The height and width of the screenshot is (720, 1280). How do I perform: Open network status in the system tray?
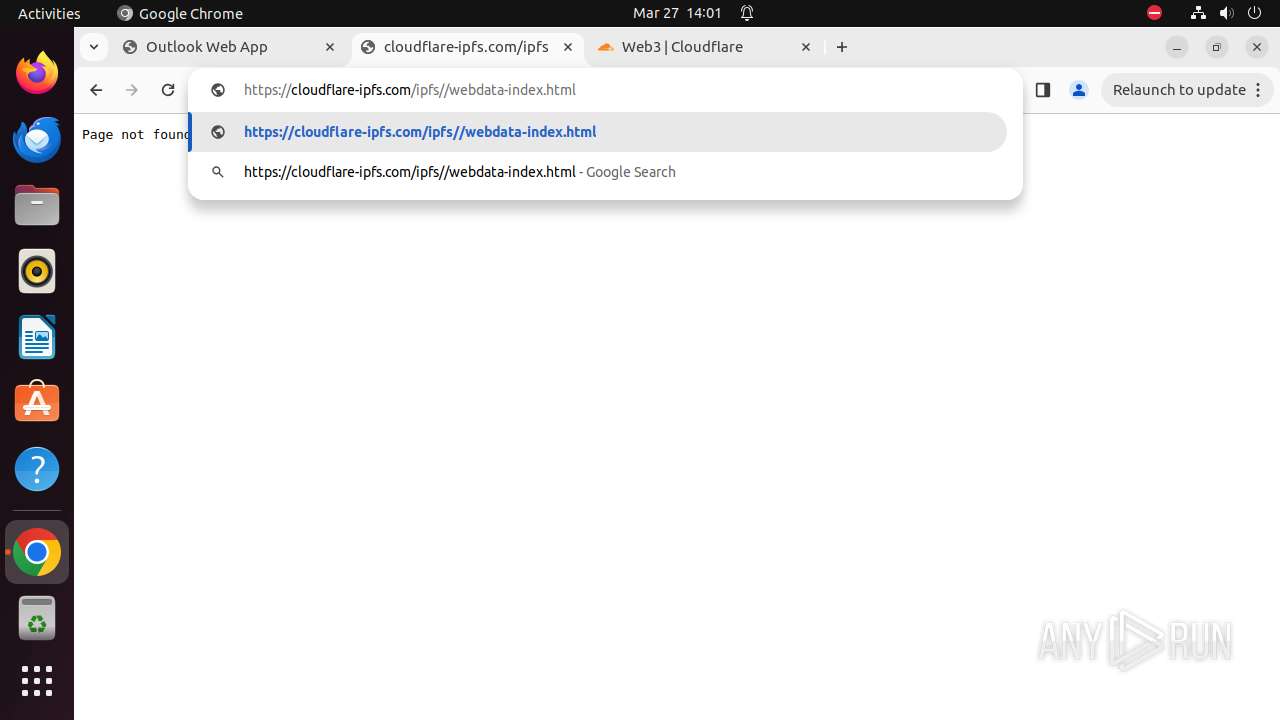pos(1198,13)
